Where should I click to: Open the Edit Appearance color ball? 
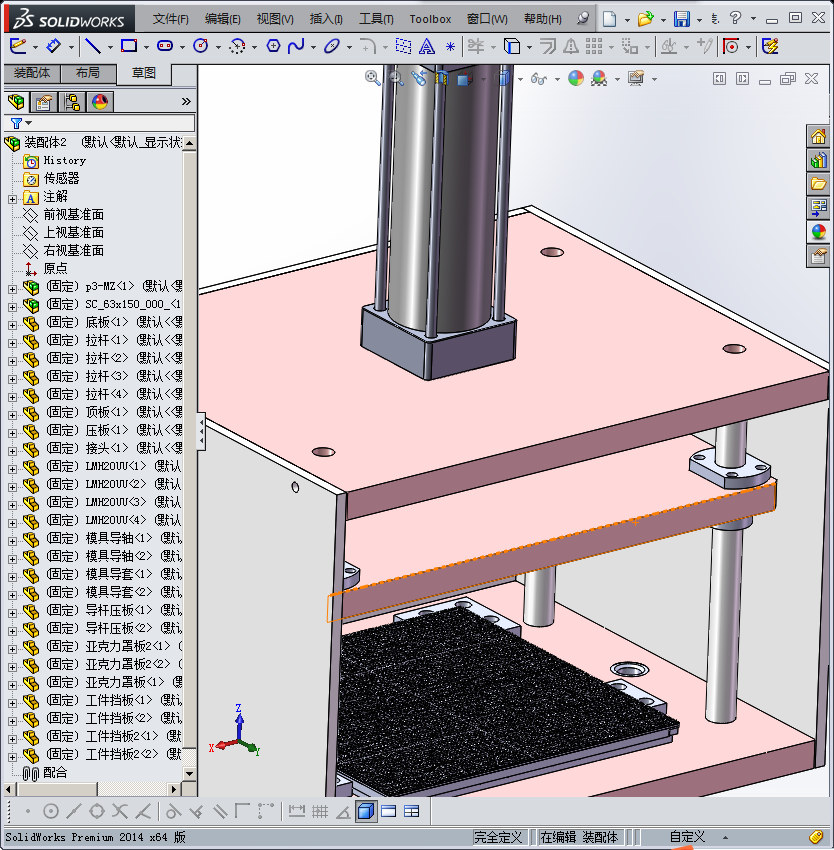(576, 78)
